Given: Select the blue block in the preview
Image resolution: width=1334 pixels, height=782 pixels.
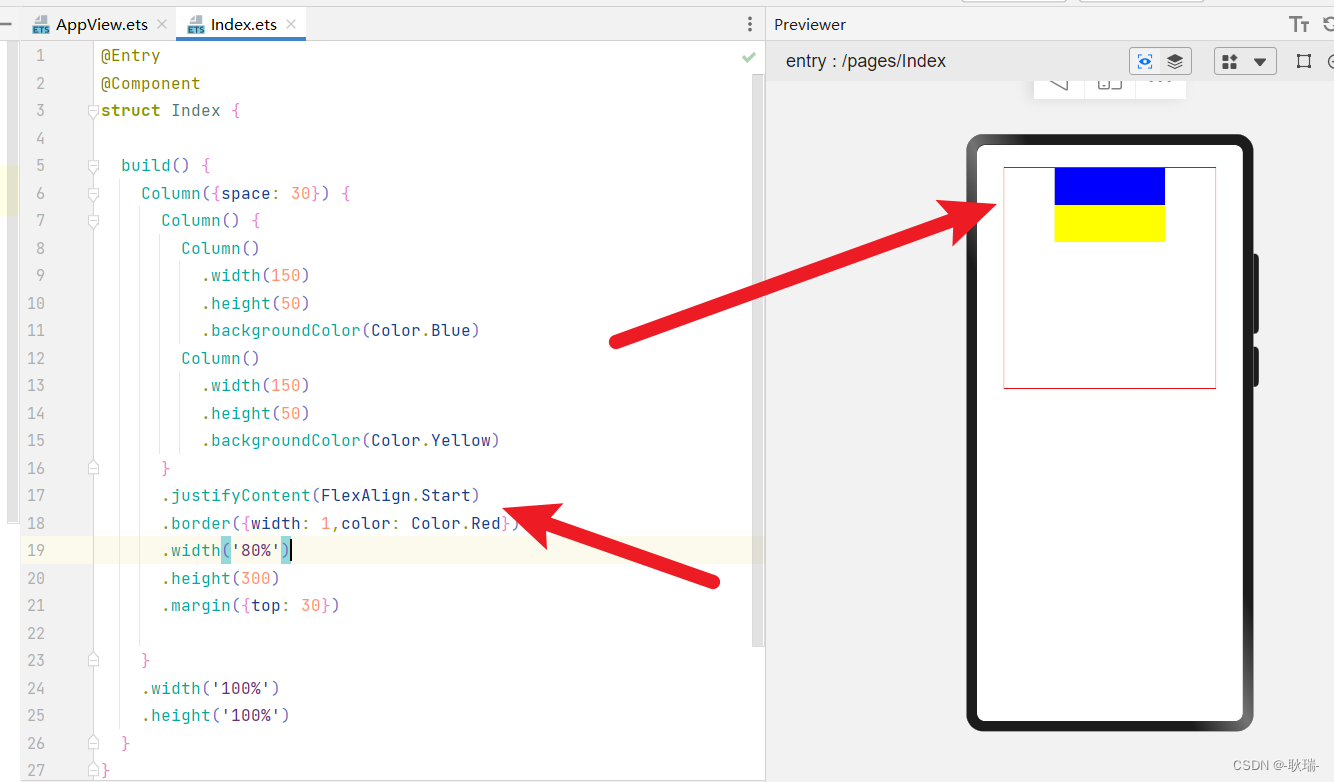Looking at the screenshot, I should 1109,186.
